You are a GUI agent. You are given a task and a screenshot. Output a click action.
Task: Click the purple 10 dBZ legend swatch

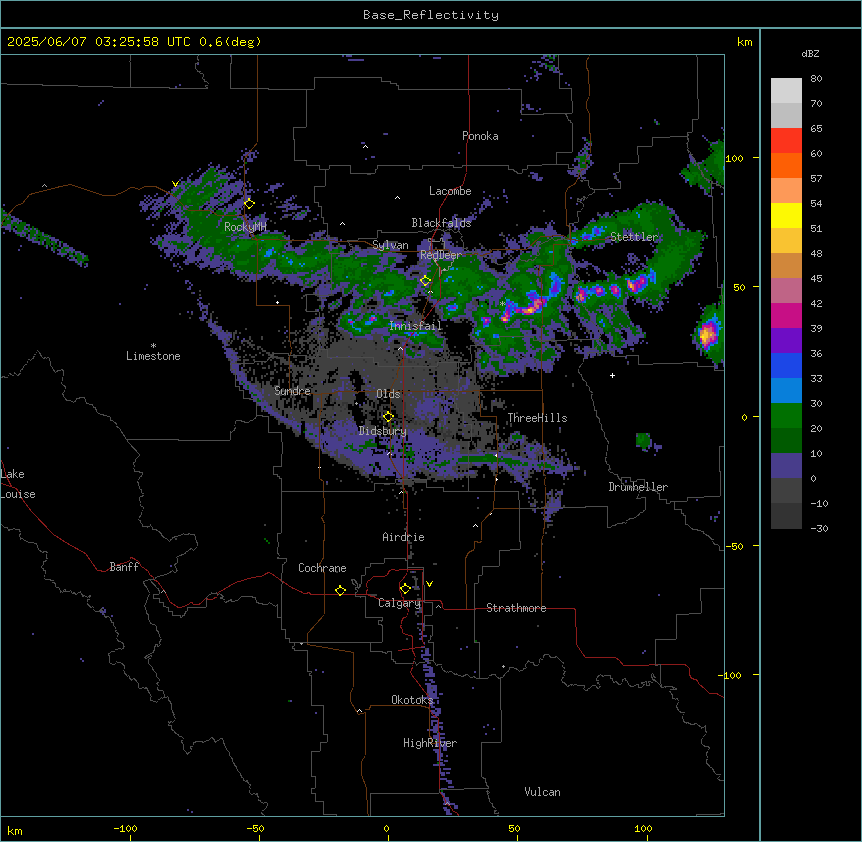tap(786, 466)
